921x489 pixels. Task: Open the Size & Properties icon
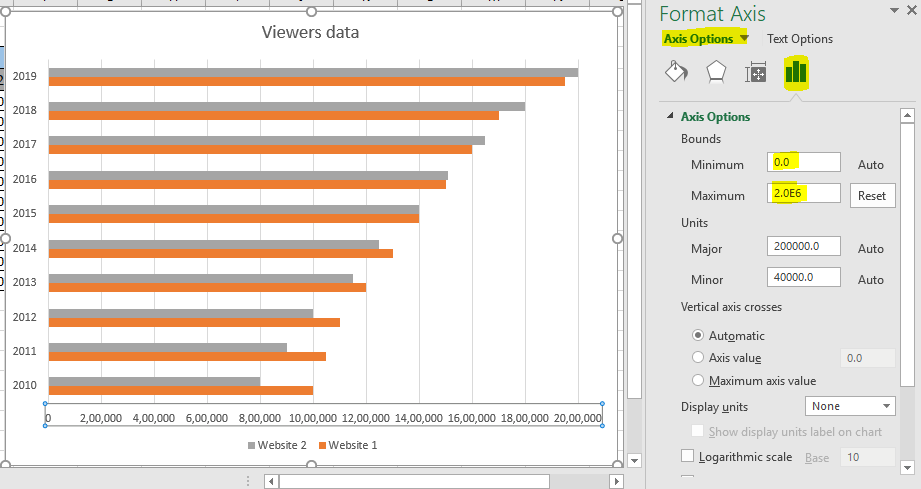tap(756, 72)
